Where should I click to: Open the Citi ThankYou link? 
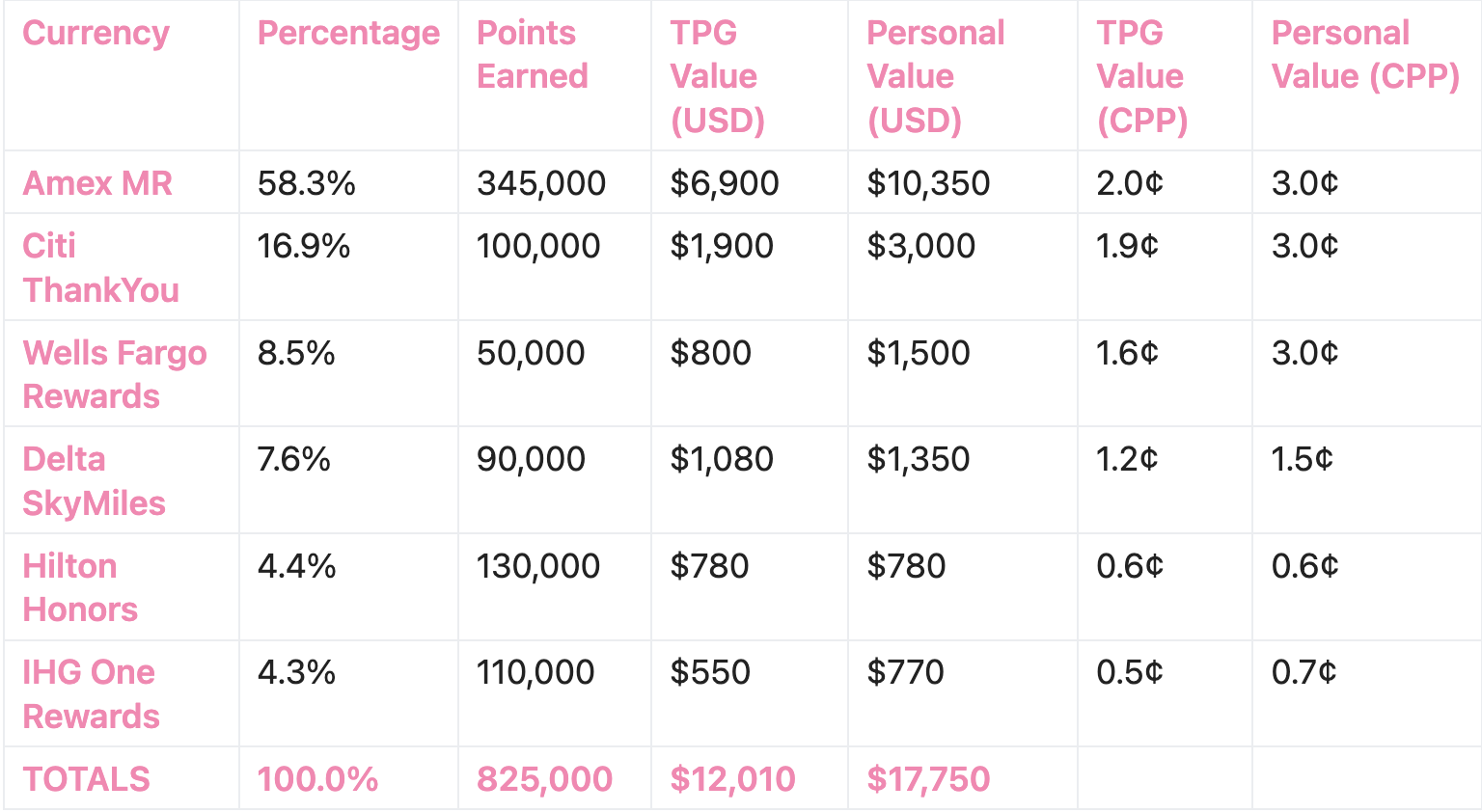click(x=100, y=268)
